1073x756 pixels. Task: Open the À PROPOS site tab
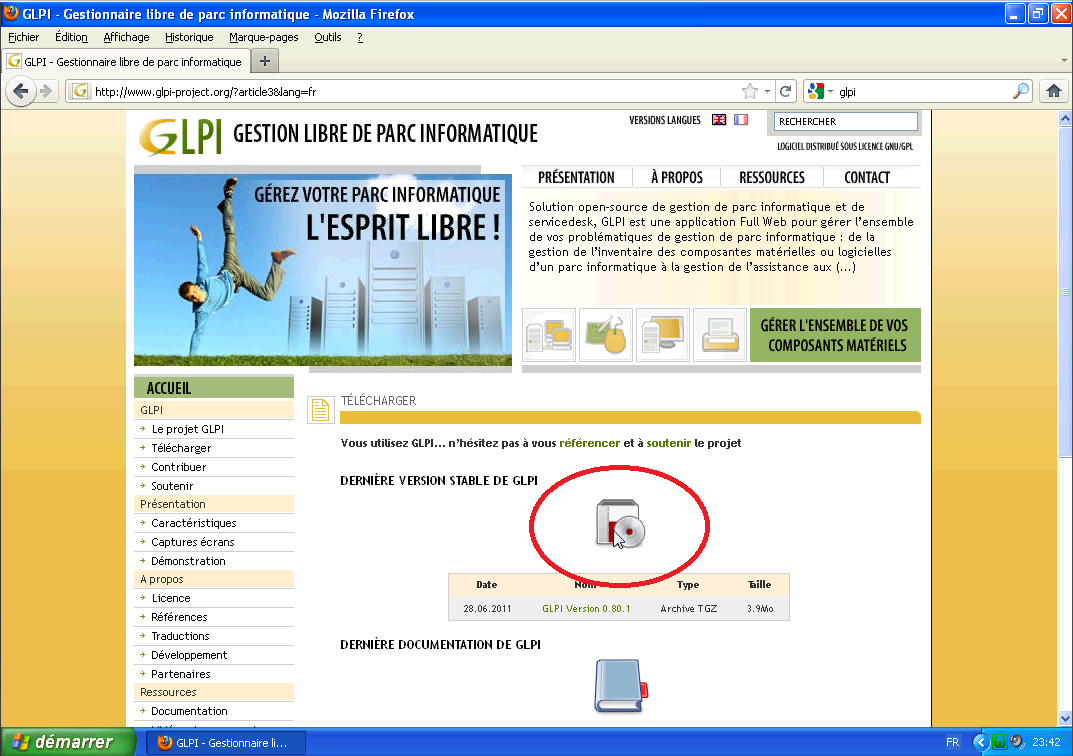(x=677, y=177)
